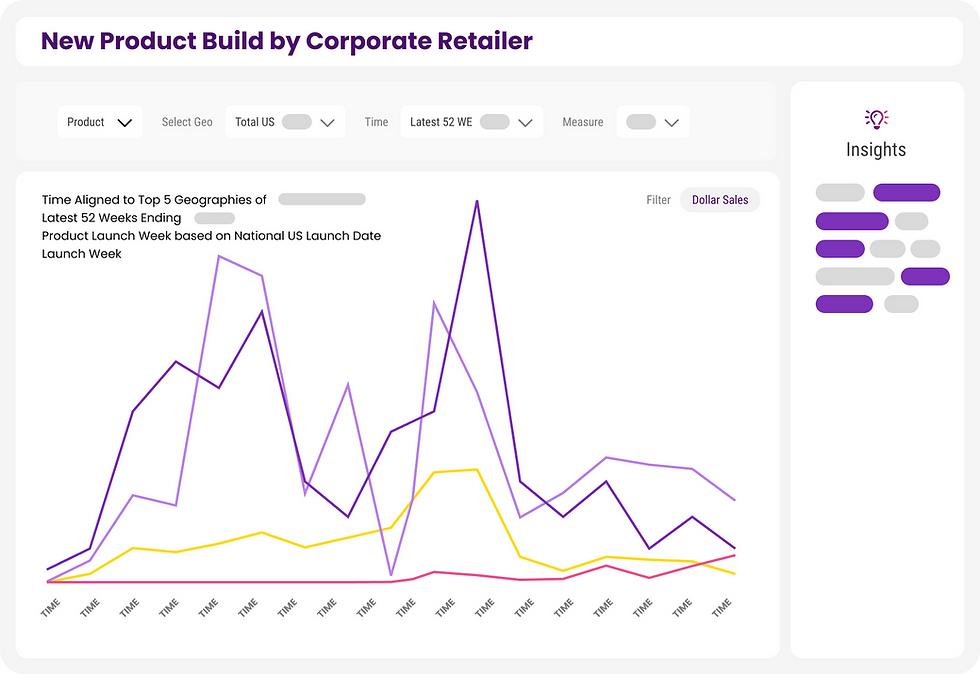The image size is (980, 674).
Task: Expand the Total US geography dropdown
Action: pyautogui.click(x=285, y=122)
